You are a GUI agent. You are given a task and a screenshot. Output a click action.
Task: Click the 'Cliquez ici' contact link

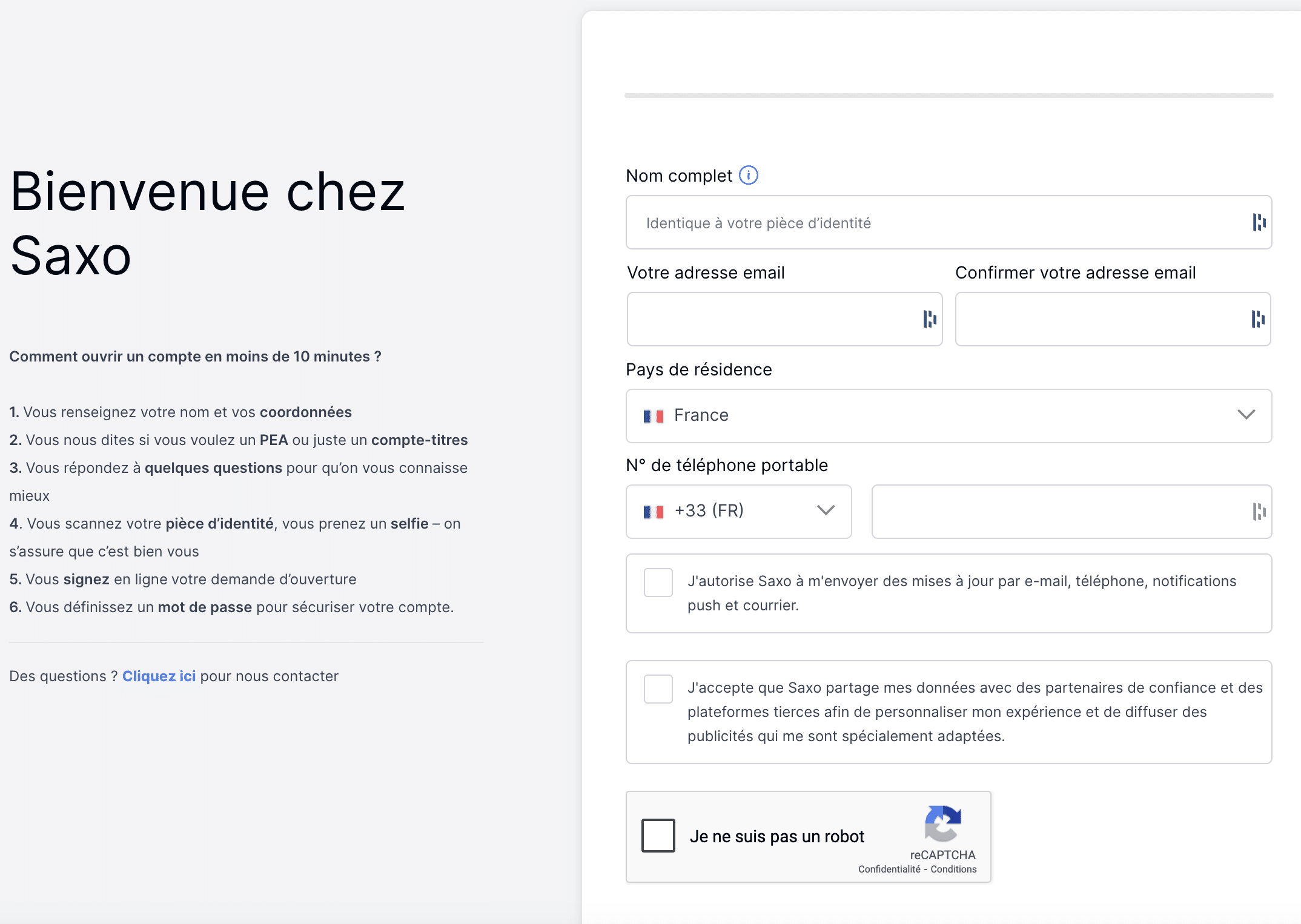pos(159,676)
